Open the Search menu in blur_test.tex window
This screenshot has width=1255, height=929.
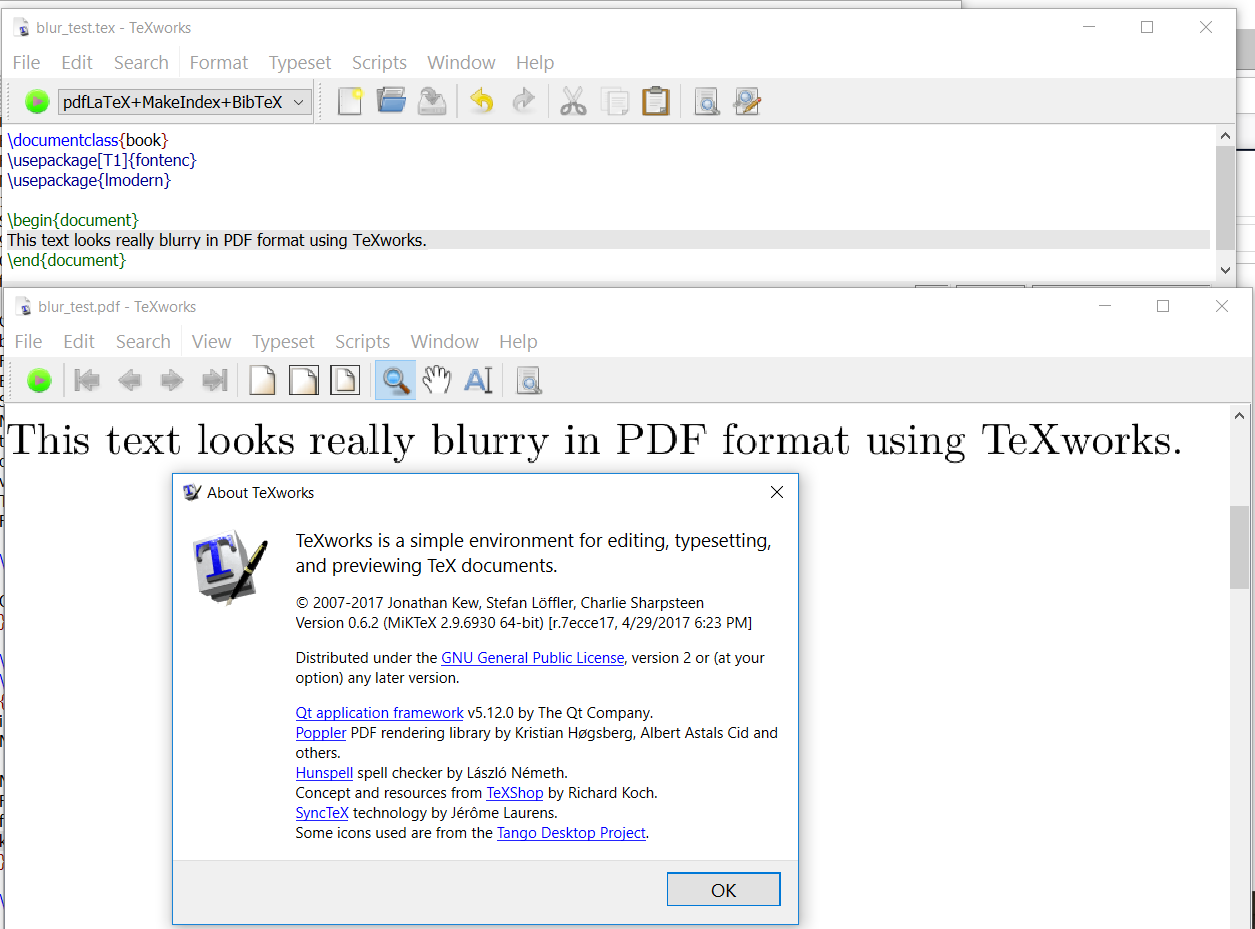(141, 62)
